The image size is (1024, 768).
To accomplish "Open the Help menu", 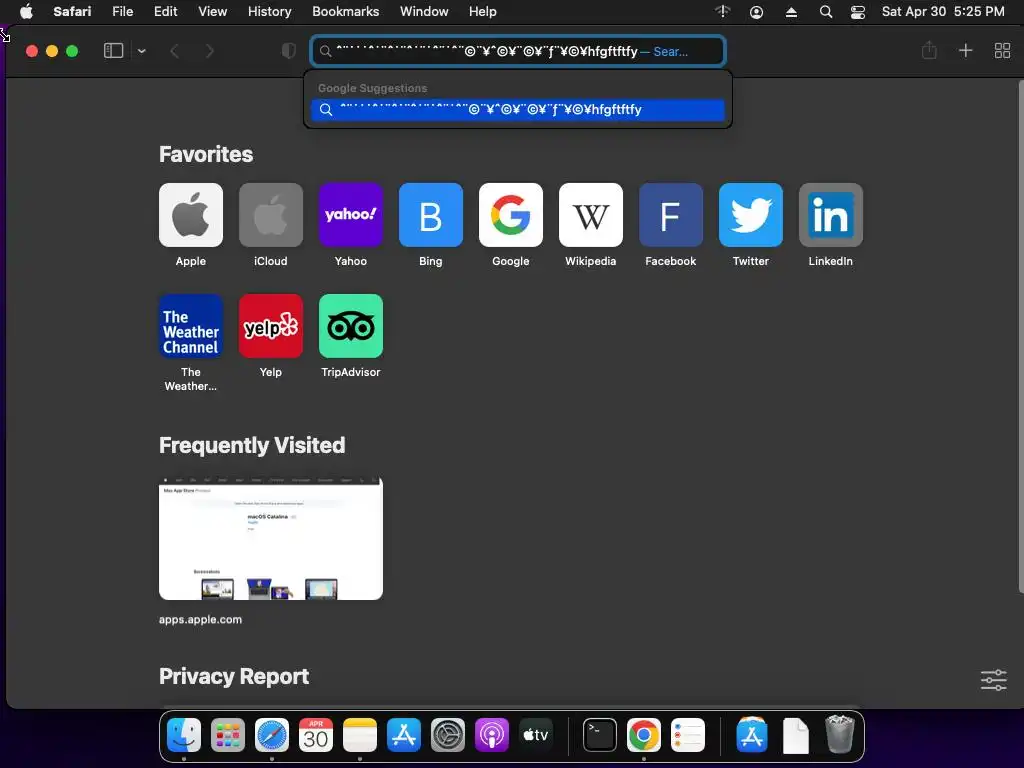I will [x=483, y=11].
